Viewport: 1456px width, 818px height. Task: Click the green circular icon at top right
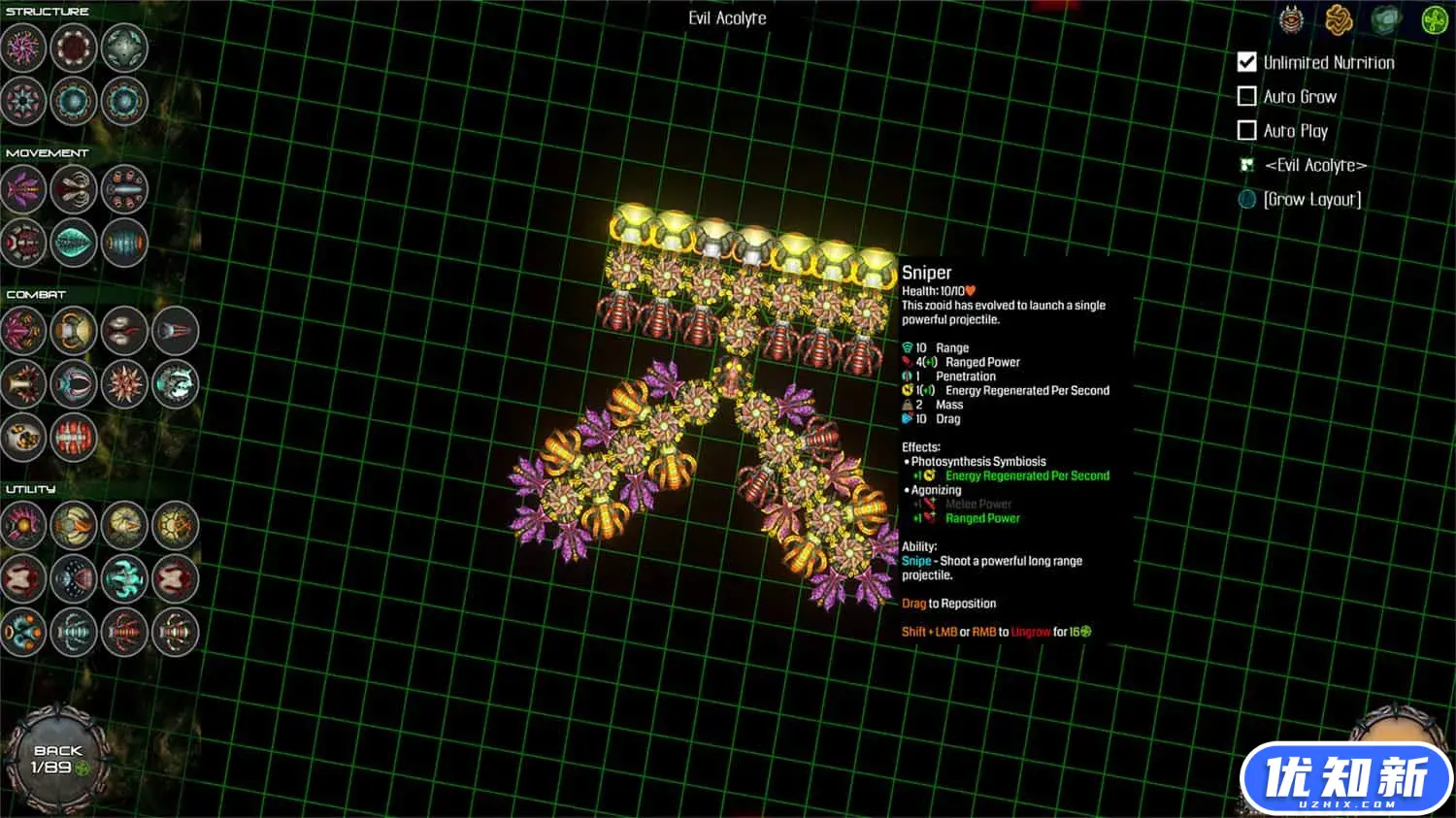point(1434,19)
